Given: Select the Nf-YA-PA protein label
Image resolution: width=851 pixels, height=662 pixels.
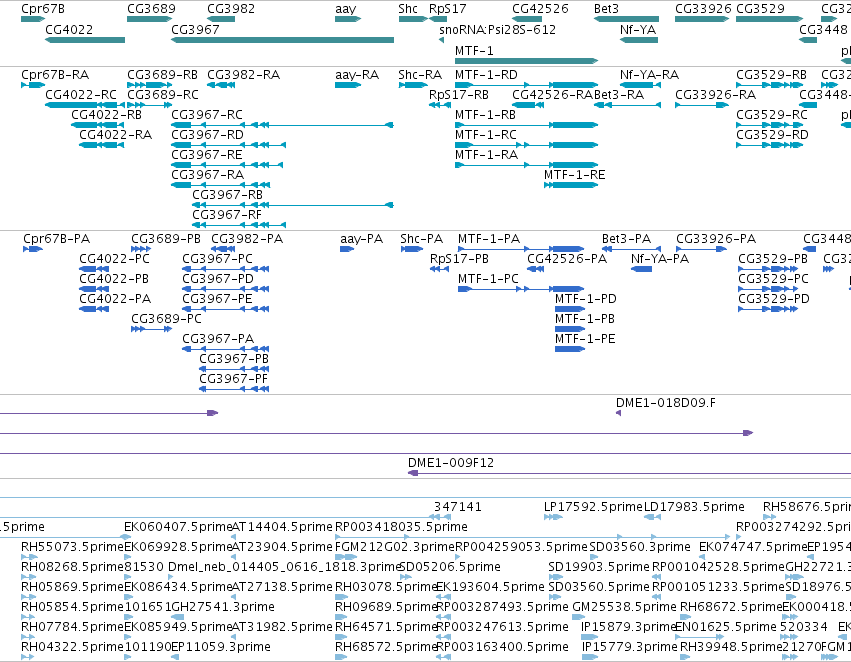Looking at the screenshot, I should tap(660, 259).
